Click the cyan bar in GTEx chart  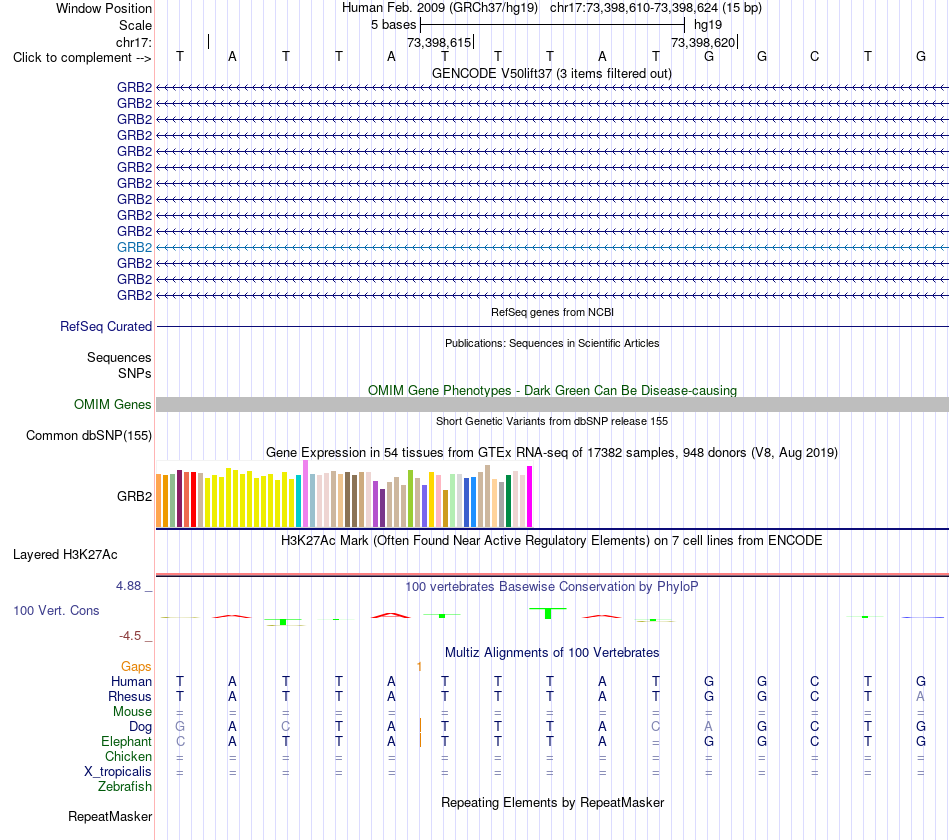coord(299,501)
